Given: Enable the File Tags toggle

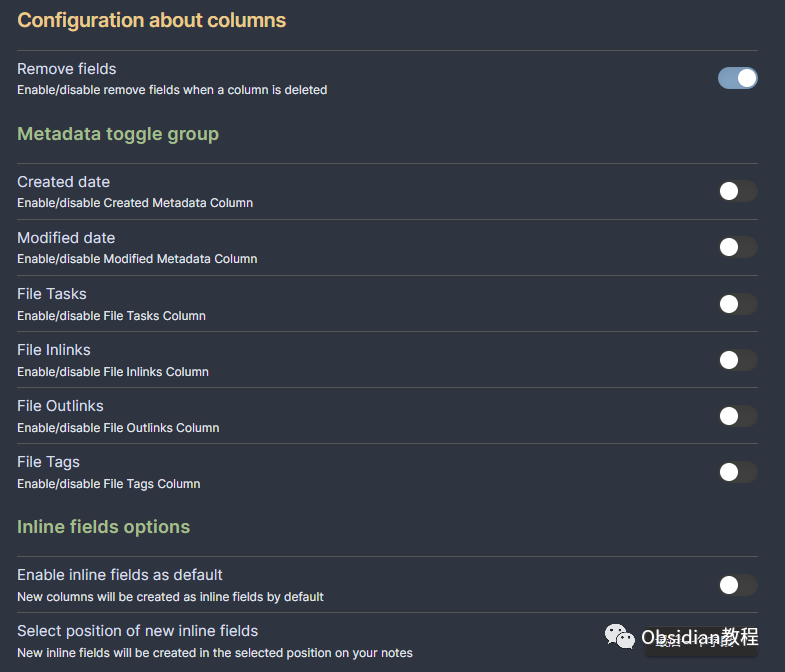Looking at the screenshot, I should pos(737,472).
